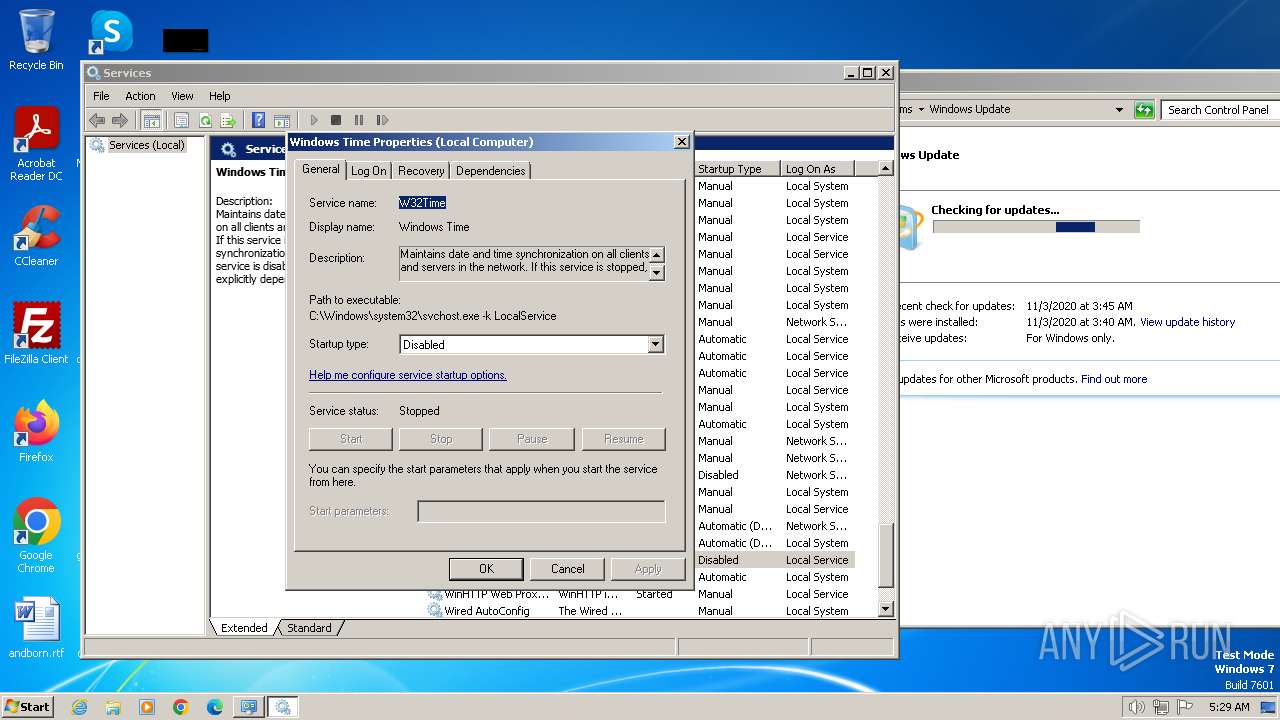Open Acrobat Reader DC desktop icon
Image resolution: width=1280 pixels, height=720 pixels.
pyautogui.click(x=36, y=144)
